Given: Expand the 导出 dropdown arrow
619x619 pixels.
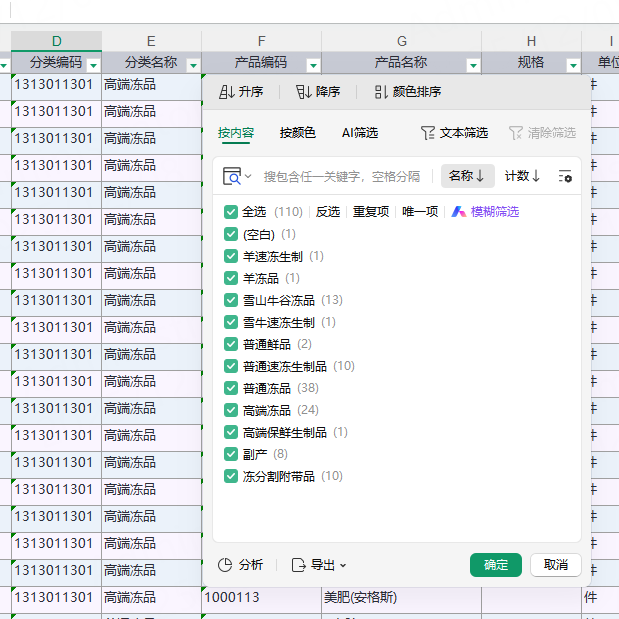Looking at the screenshot, I should (343, 565).
